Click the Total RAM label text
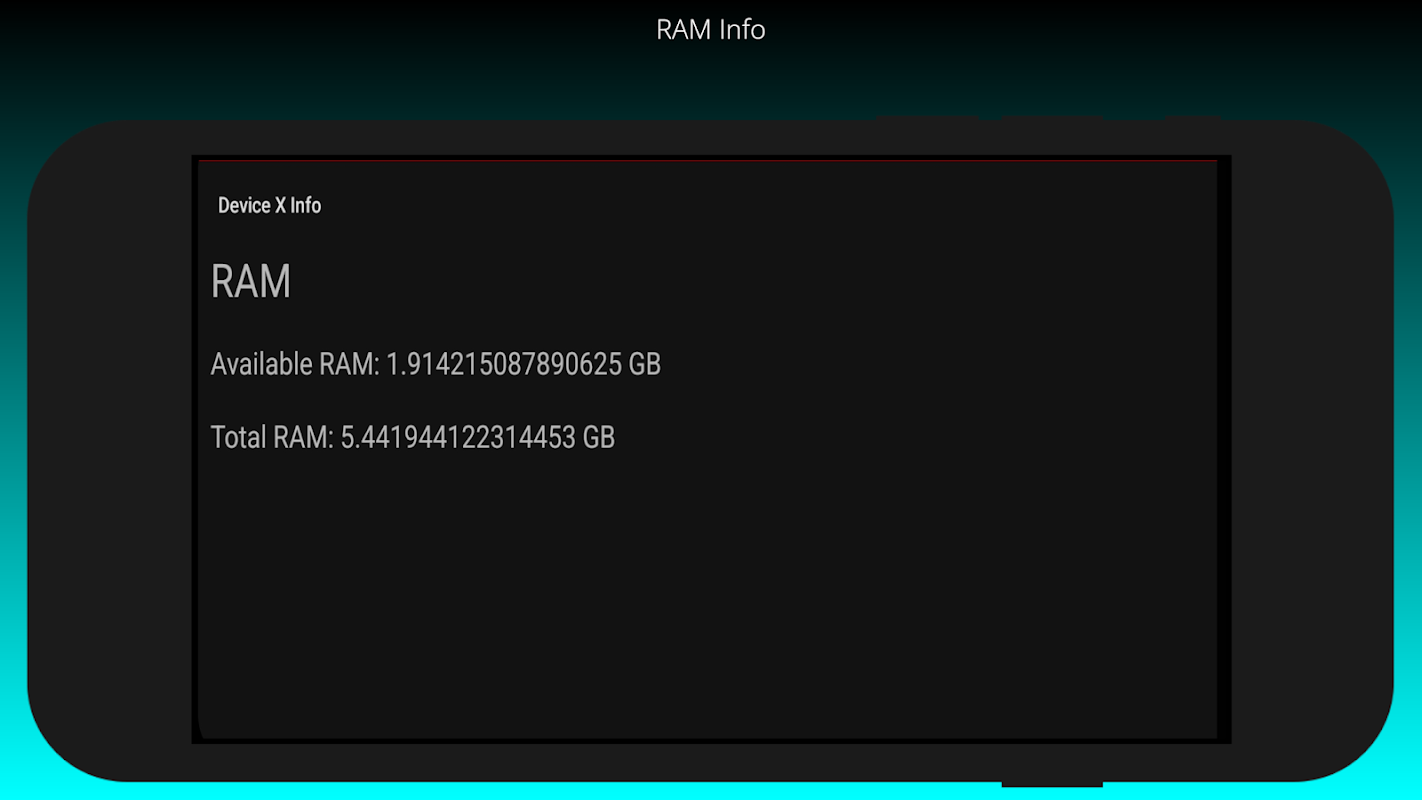 (272, 437)
